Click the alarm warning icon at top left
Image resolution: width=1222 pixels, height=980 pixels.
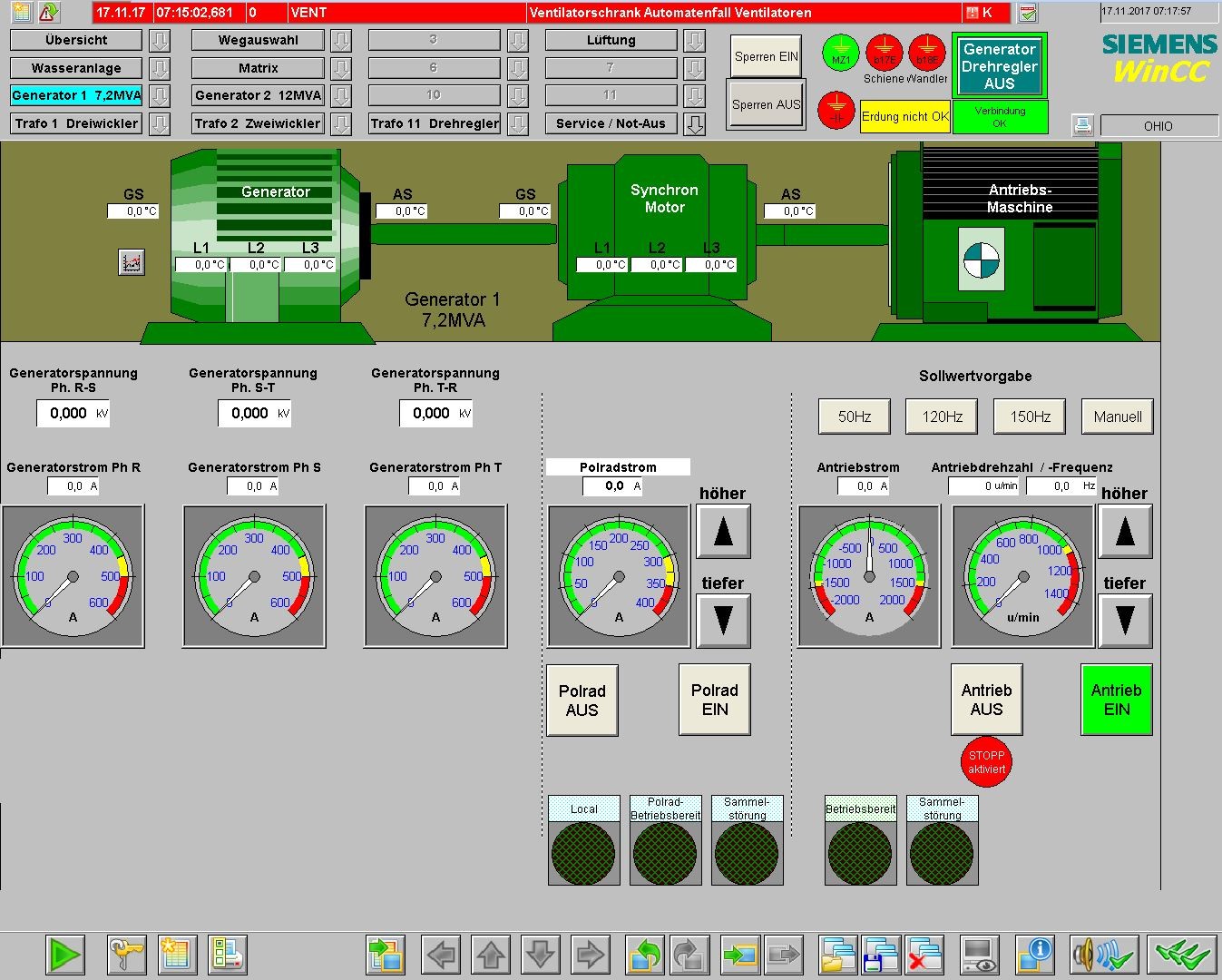coord(49,13)
